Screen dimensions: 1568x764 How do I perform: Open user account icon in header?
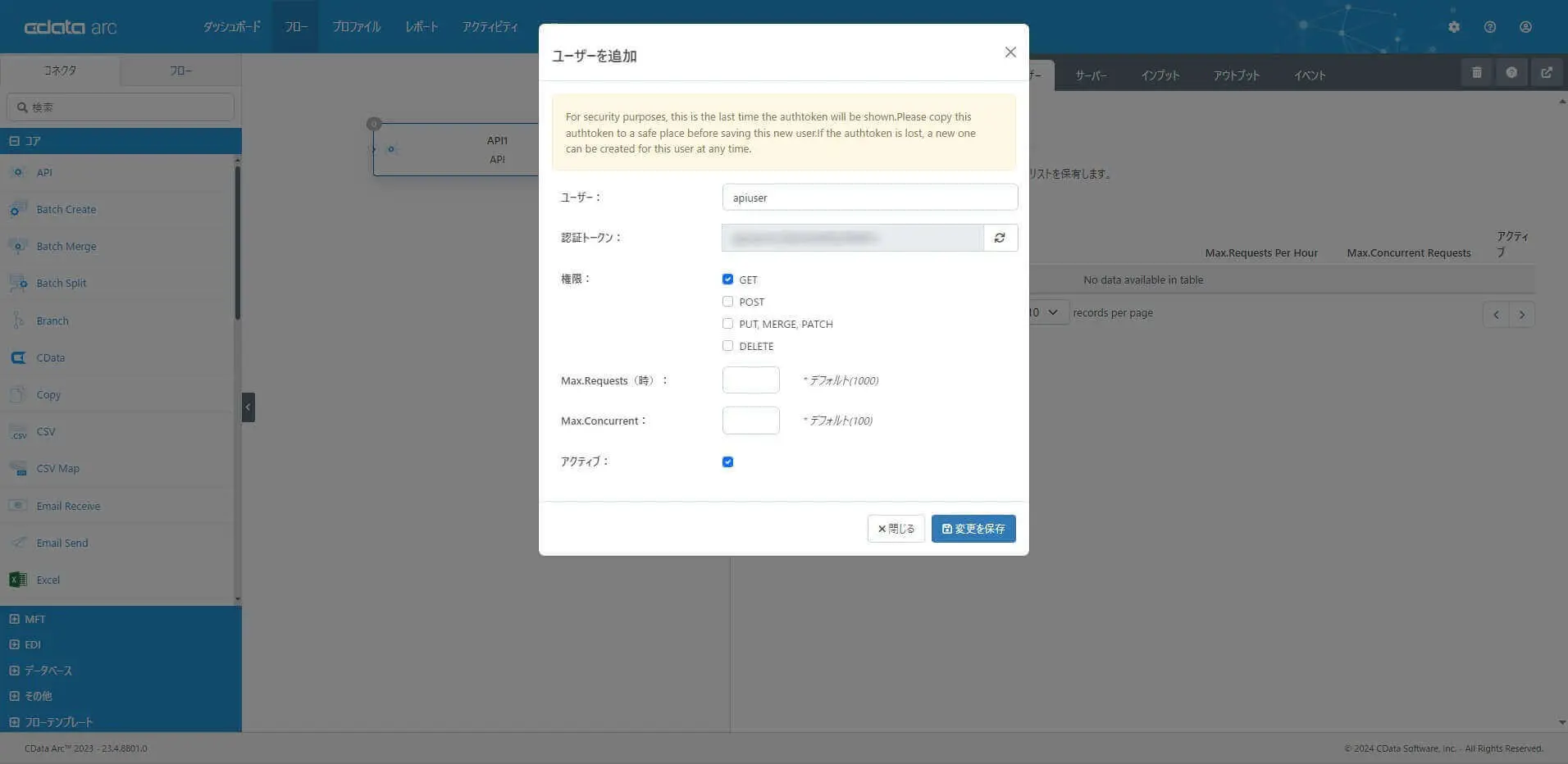(1525, 27)
